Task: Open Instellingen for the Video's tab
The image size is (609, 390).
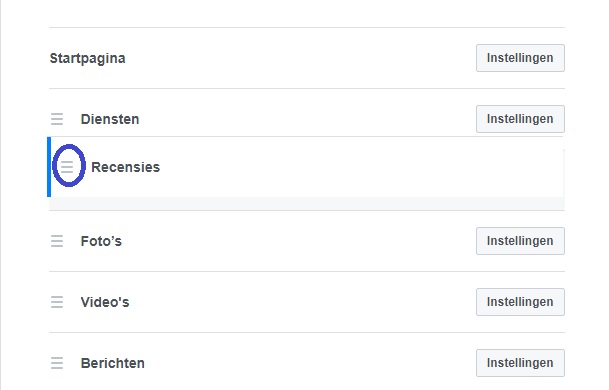Action: 520,302
